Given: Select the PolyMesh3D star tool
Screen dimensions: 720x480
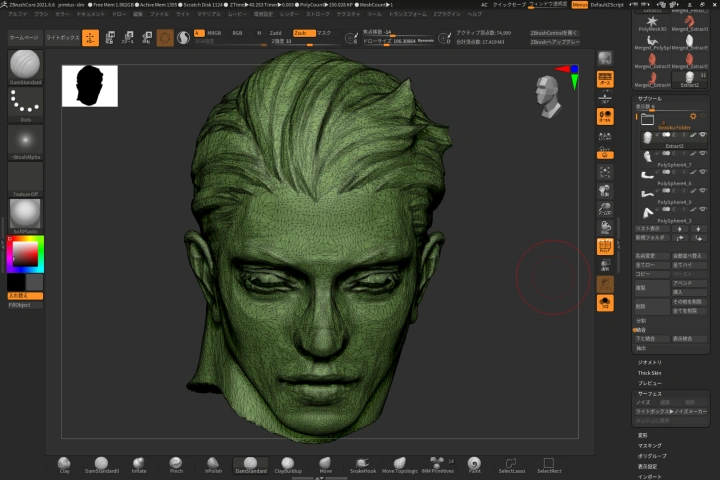Looking at the screenshot, I should [652, 24].
